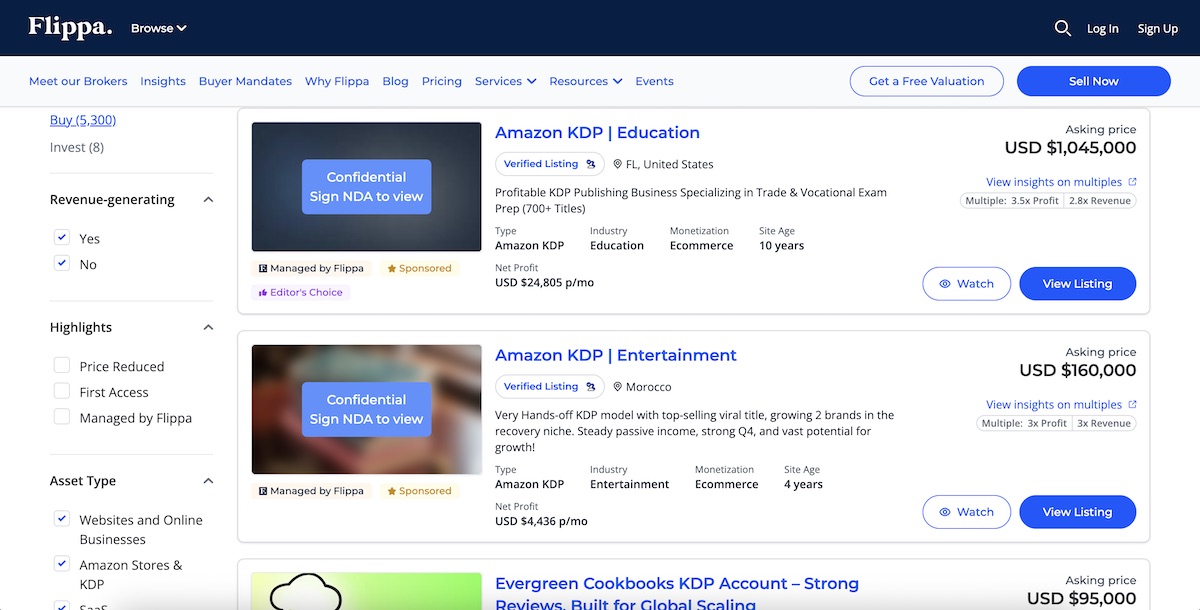Click Log In in header

point(1103,28)
